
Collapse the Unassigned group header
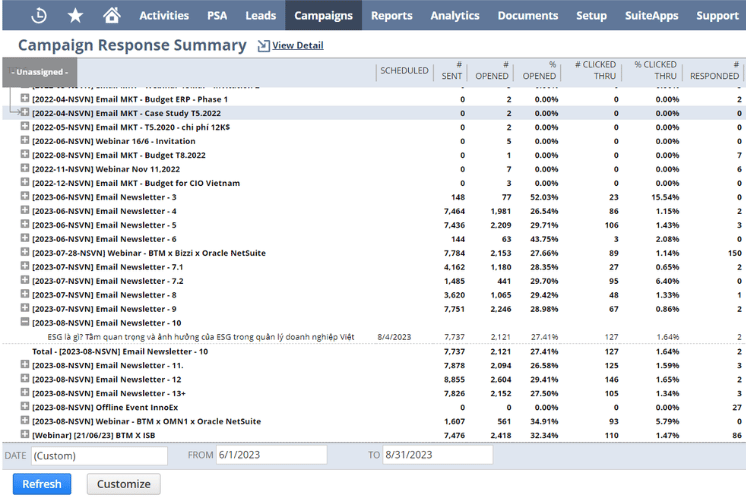click(x=39, y=72)
